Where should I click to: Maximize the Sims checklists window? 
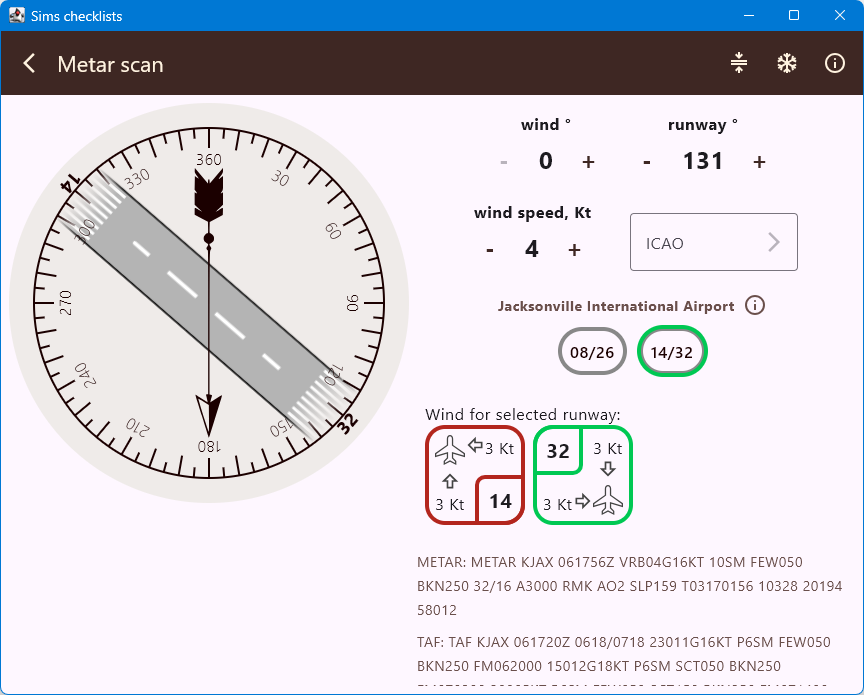tap(794, 15)
